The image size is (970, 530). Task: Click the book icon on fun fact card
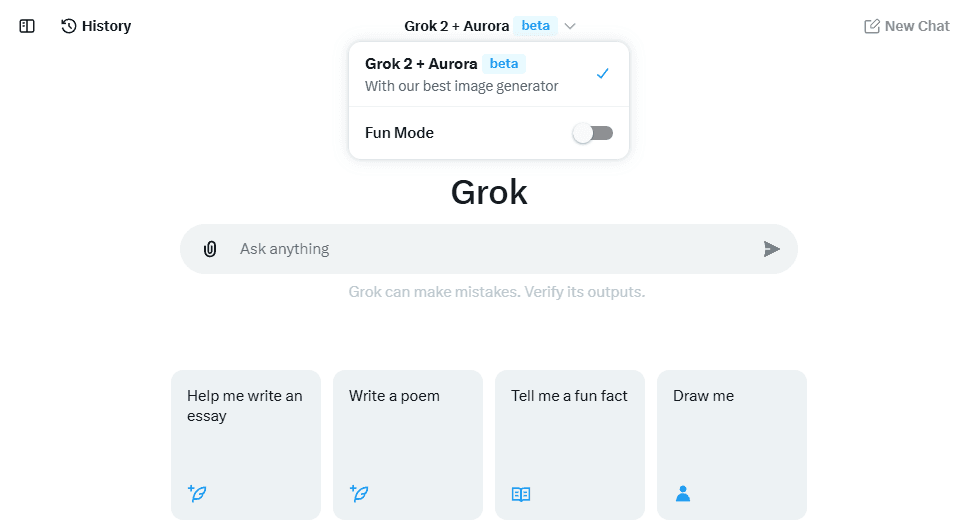click(521, 493)
